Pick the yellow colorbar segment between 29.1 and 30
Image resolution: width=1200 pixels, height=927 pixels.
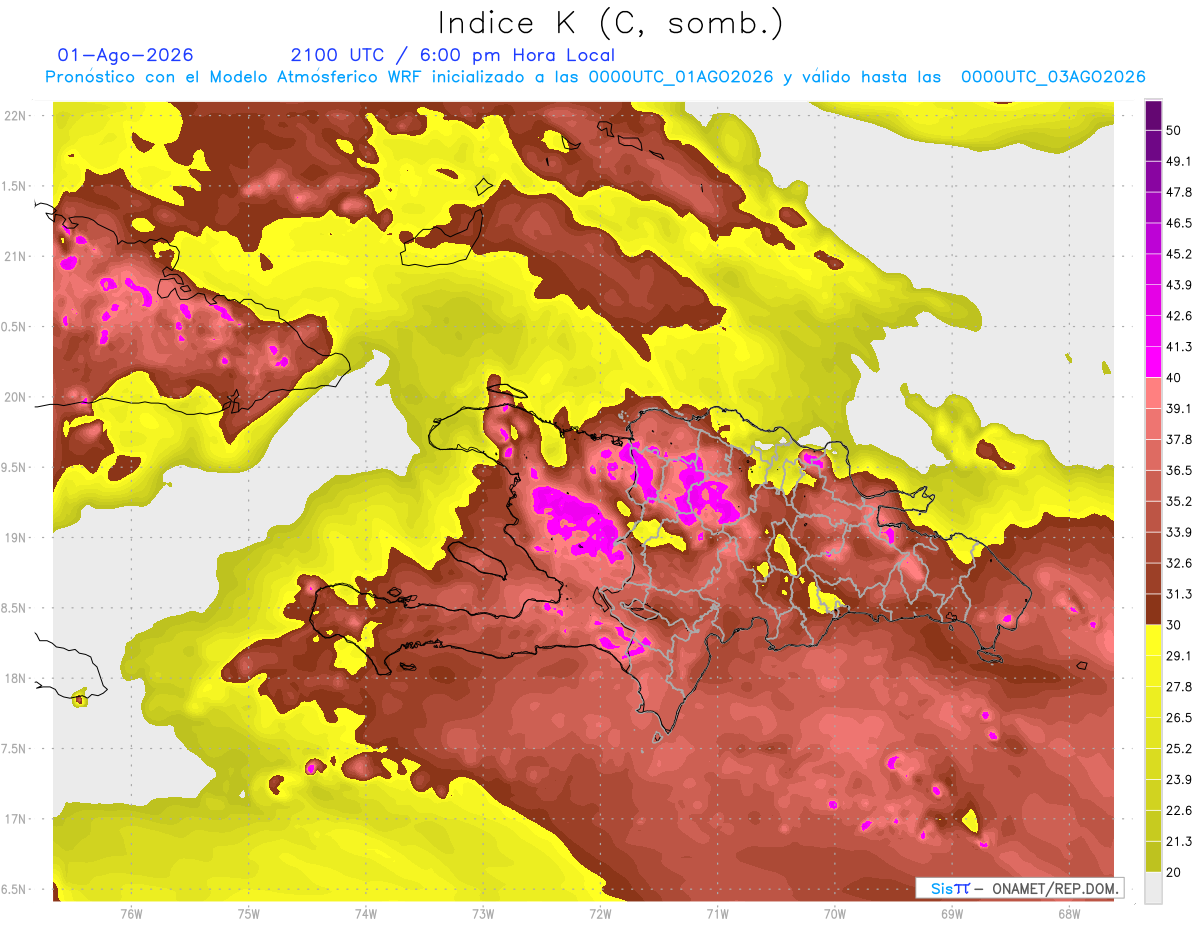1153,640
